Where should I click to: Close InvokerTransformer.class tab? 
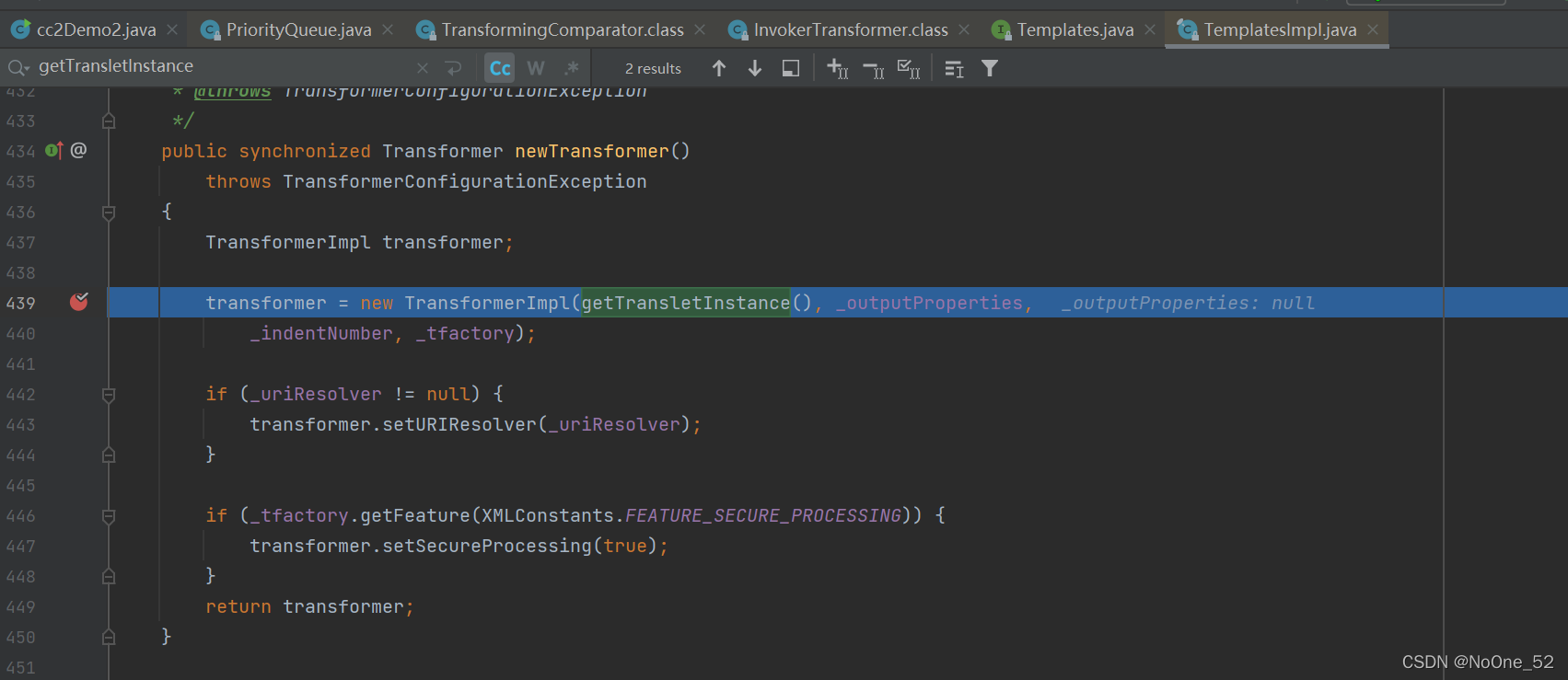(964, 30)
